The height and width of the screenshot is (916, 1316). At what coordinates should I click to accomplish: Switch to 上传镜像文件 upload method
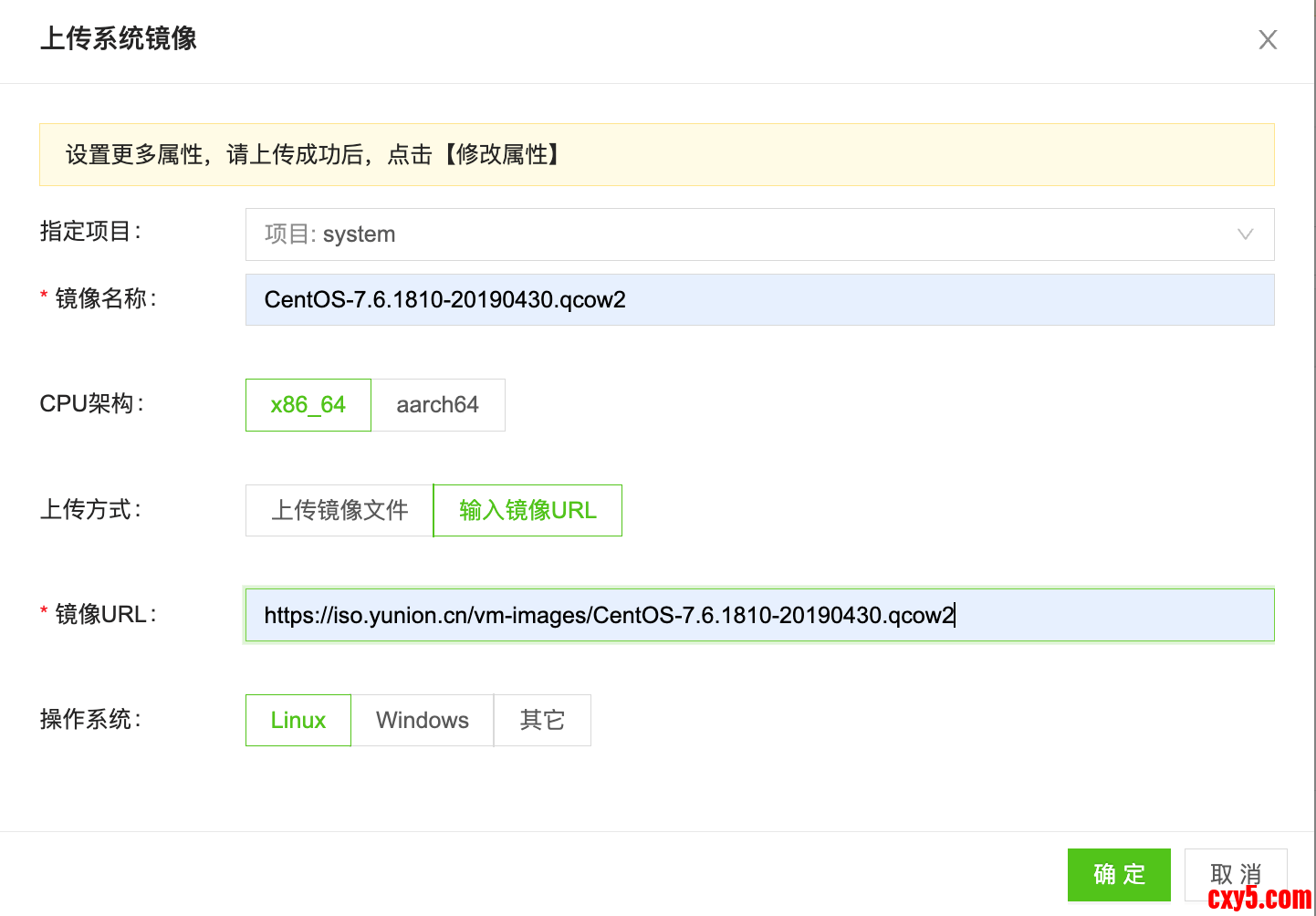point(339,510)
